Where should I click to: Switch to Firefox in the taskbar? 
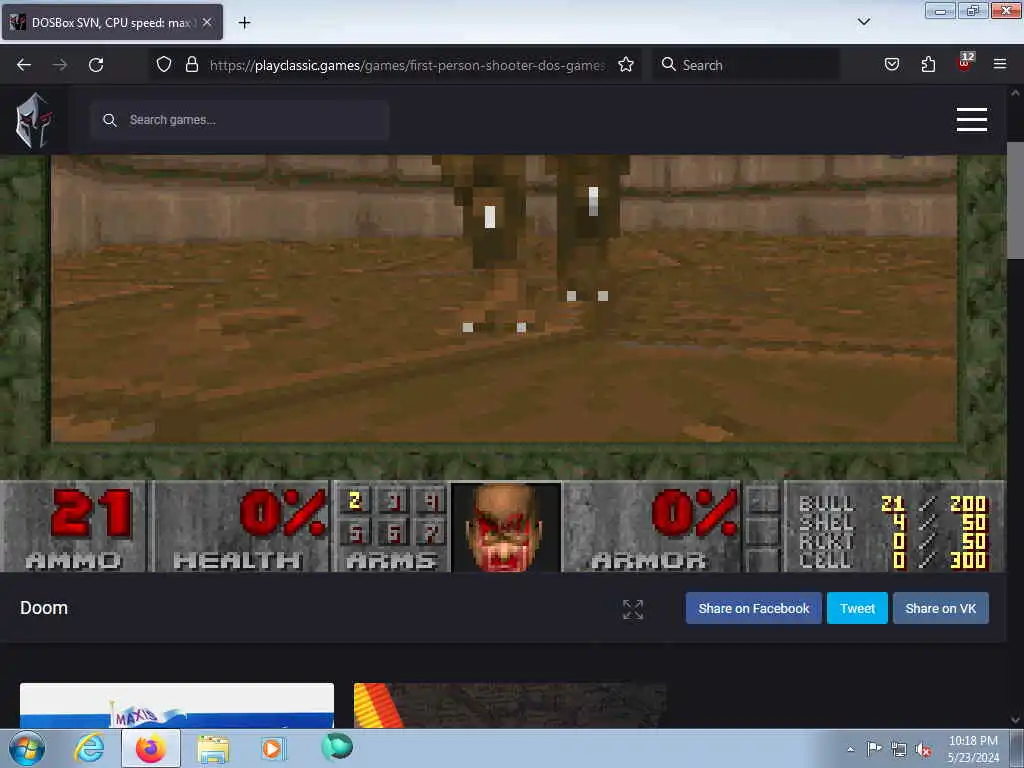[151, 748]
